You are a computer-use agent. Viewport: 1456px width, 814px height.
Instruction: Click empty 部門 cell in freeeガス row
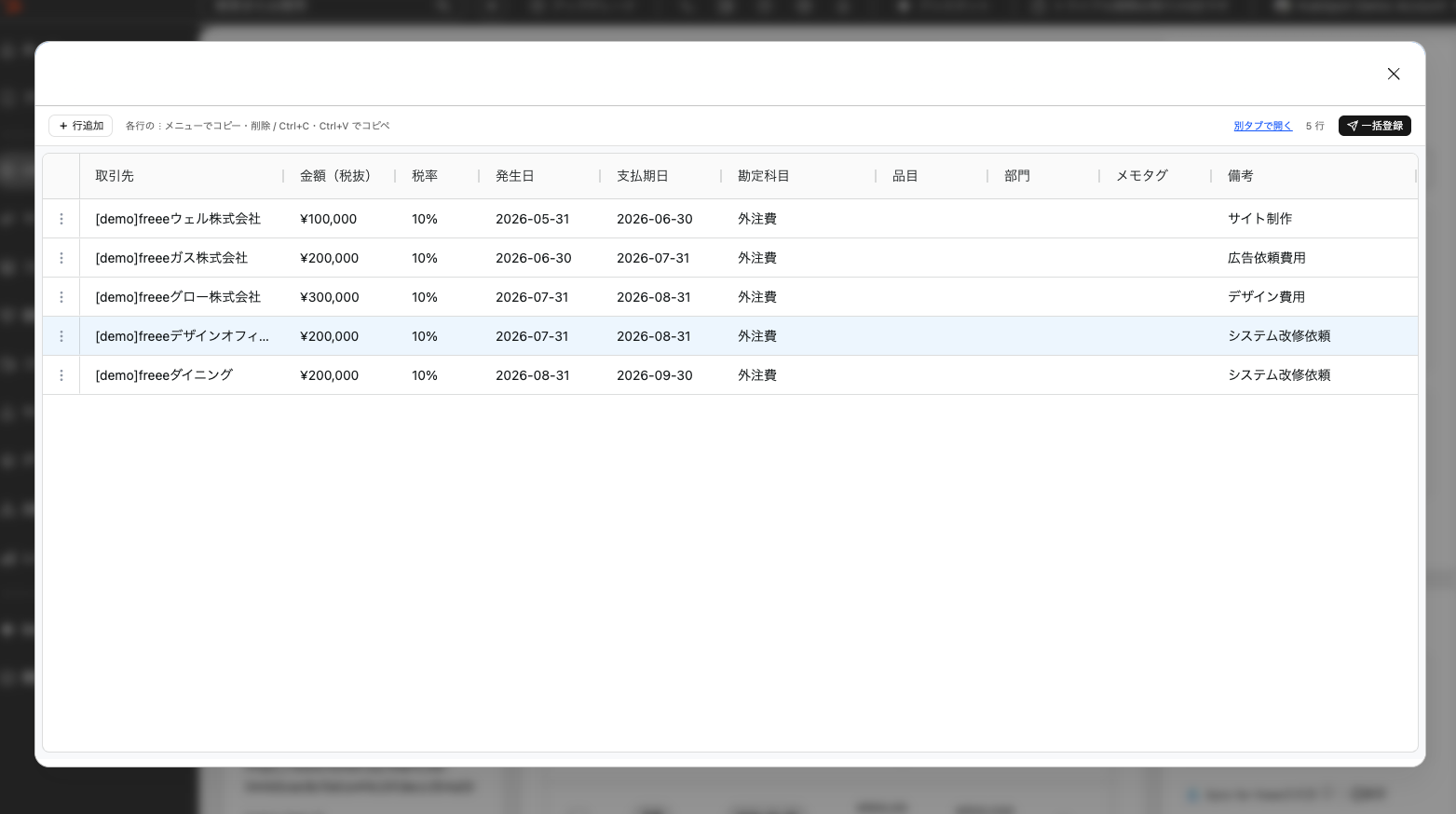1044,258
